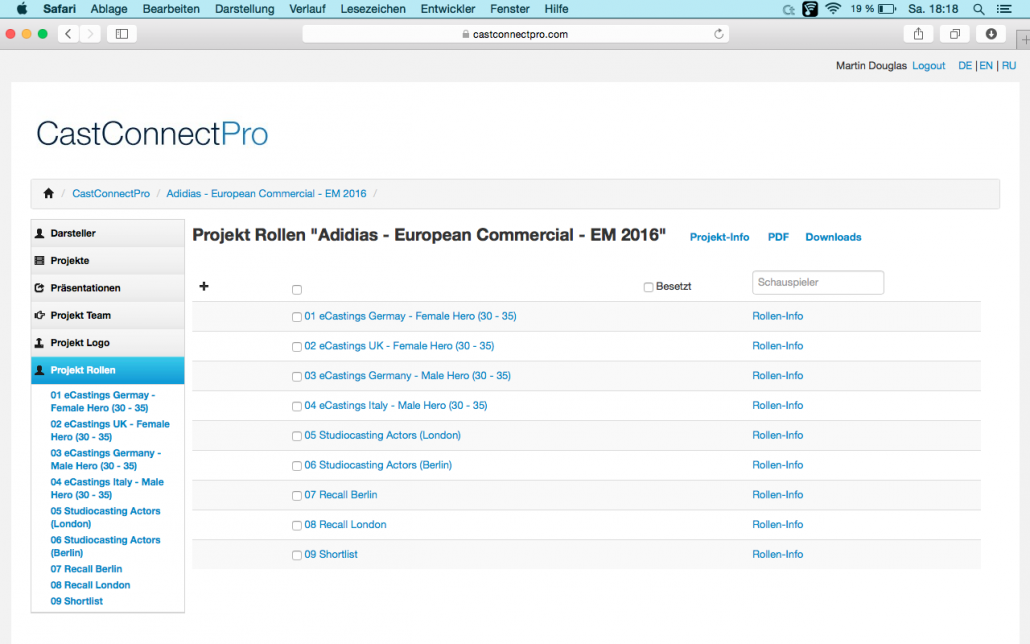This screenshot has height=644, width=1030.
Task: Open the Lesezeichen menu
Action: pos(373,9)
